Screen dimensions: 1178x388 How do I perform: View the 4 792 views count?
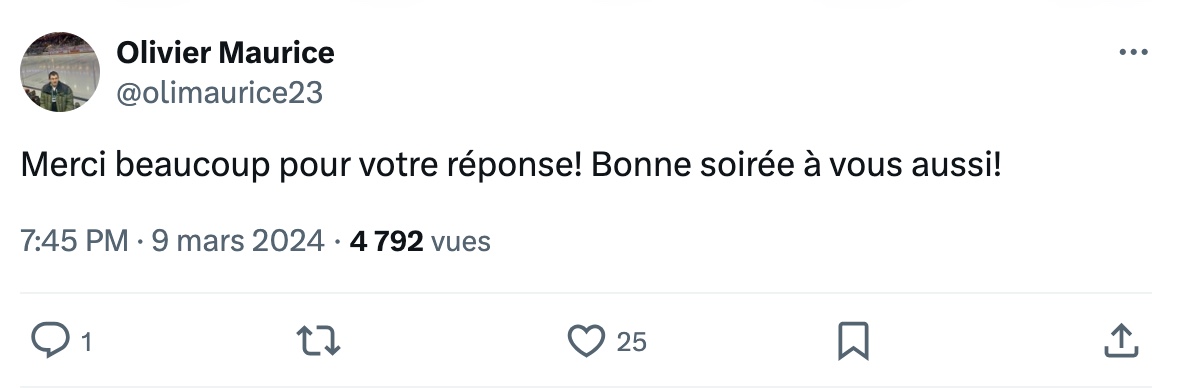(x=386, y=241)
